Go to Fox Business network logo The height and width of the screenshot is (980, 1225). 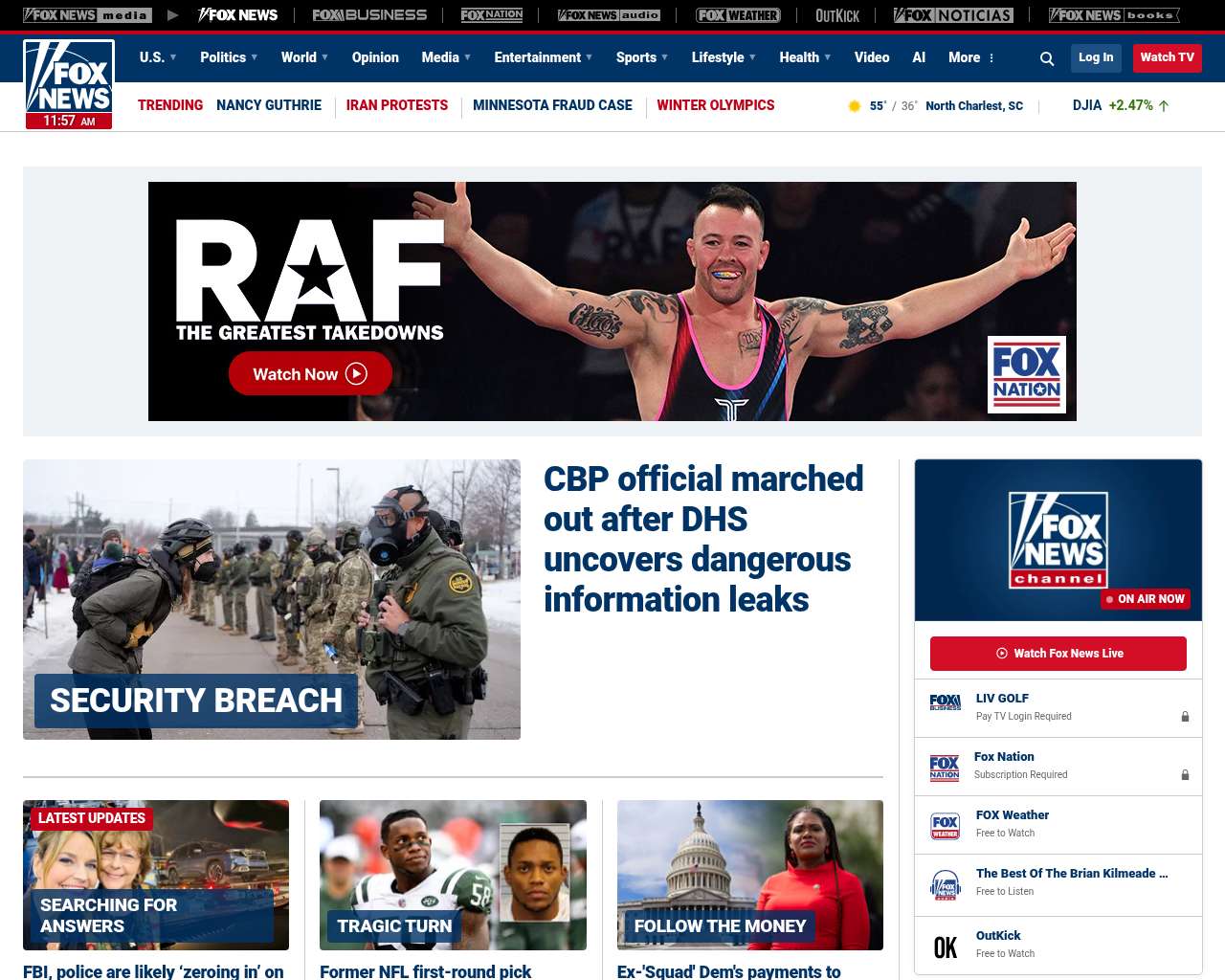click(x=369, y=15)
